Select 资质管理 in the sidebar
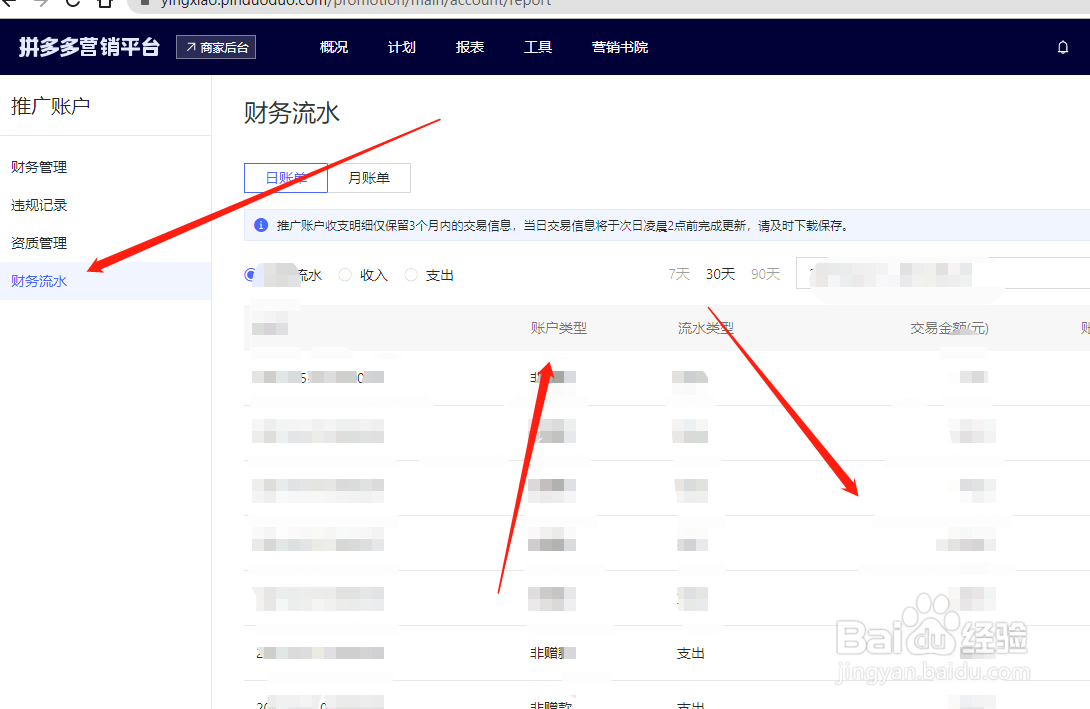 click(39, 243)
